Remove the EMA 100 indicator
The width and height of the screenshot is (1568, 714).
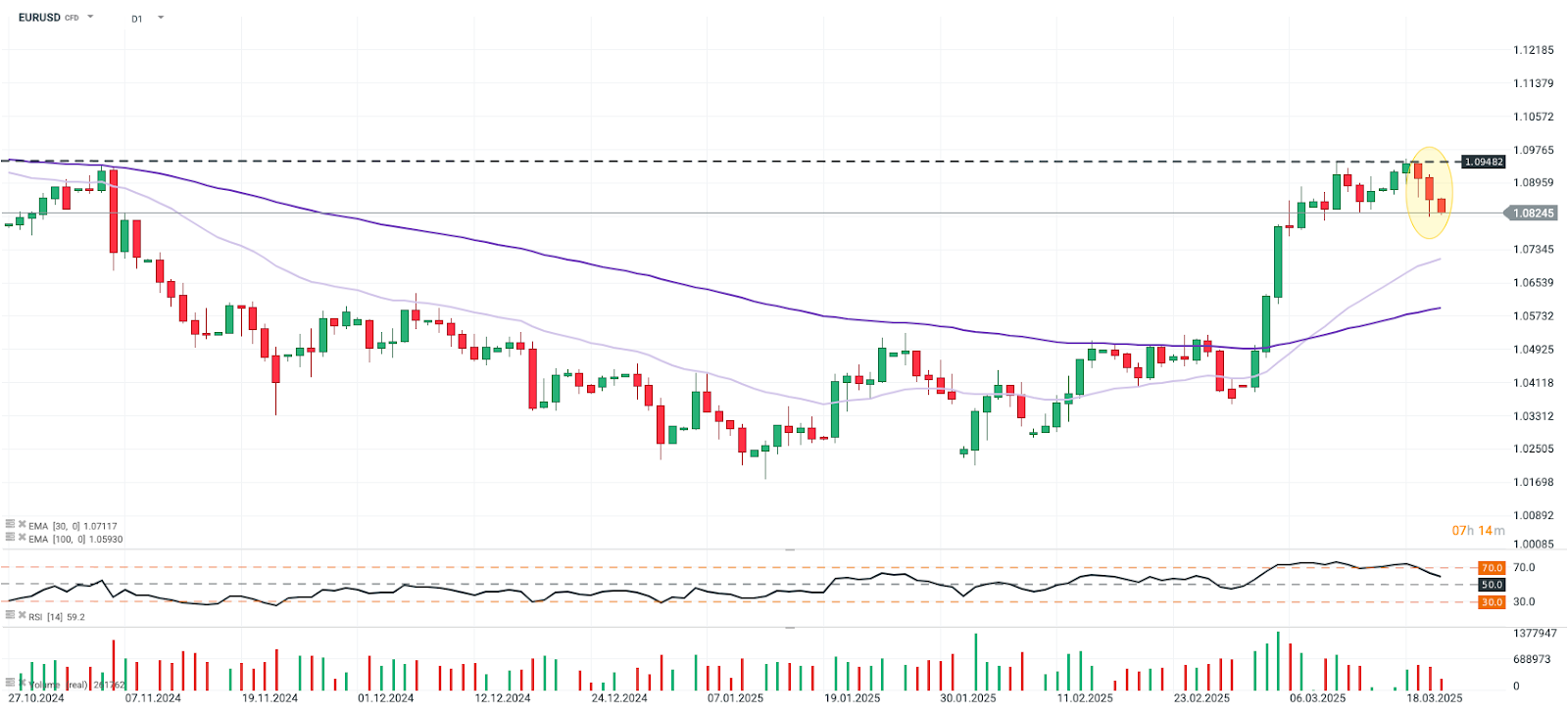coord(22,538)
